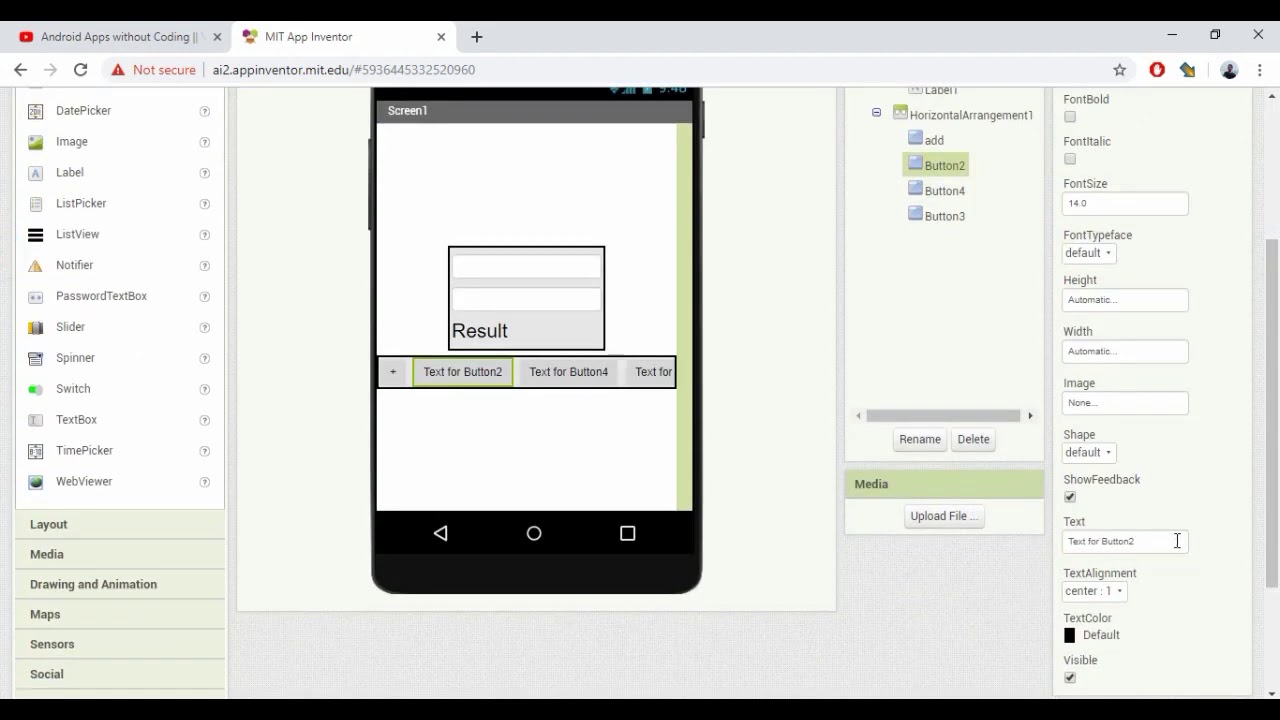Tap the phone preview back button
This screenshot has width=1280, height=720.
tap(441, 533)
